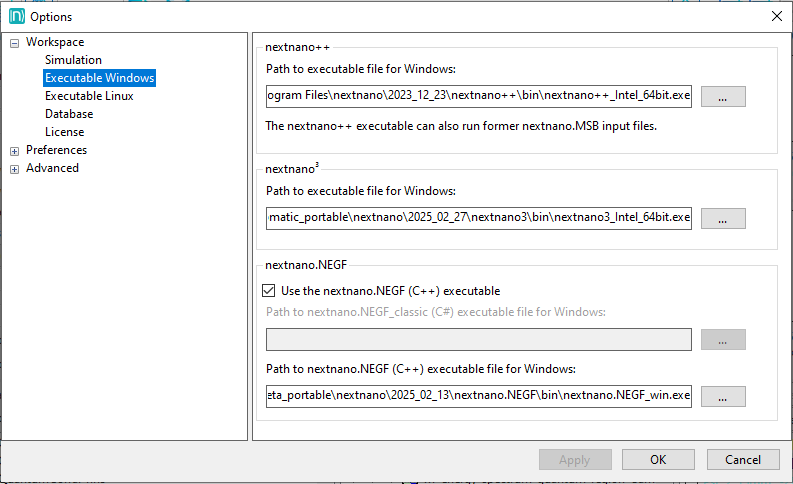Click the nextnano++ executable path field
Viewport: 793px width, 484px height.
point(478,96)
